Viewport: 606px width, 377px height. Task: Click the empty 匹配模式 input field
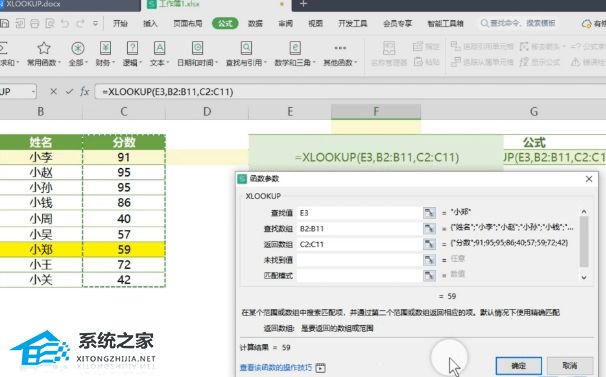pos(359,275)
